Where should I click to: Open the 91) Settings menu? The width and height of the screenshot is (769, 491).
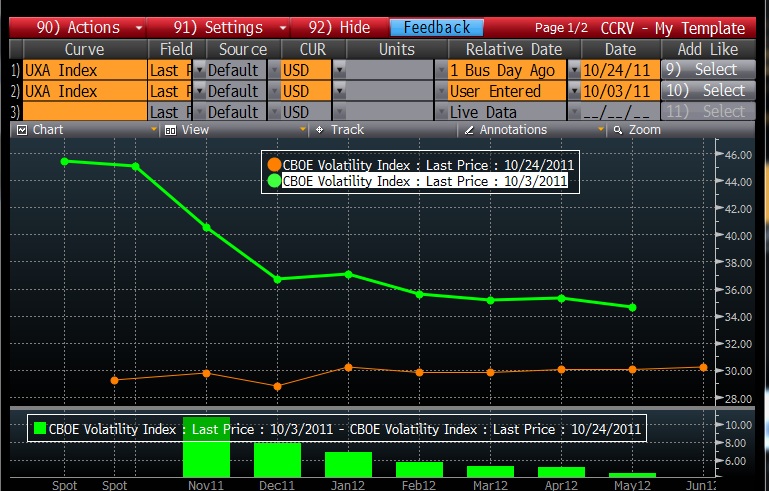tap(218, 27)
